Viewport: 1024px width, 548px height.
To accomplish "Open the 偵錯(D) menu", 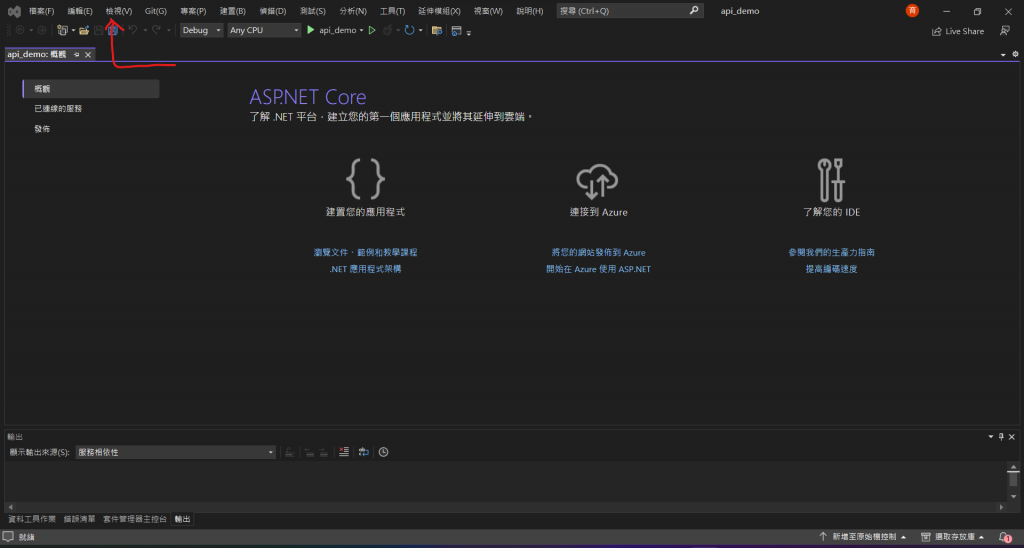I will tap(272, 11).
